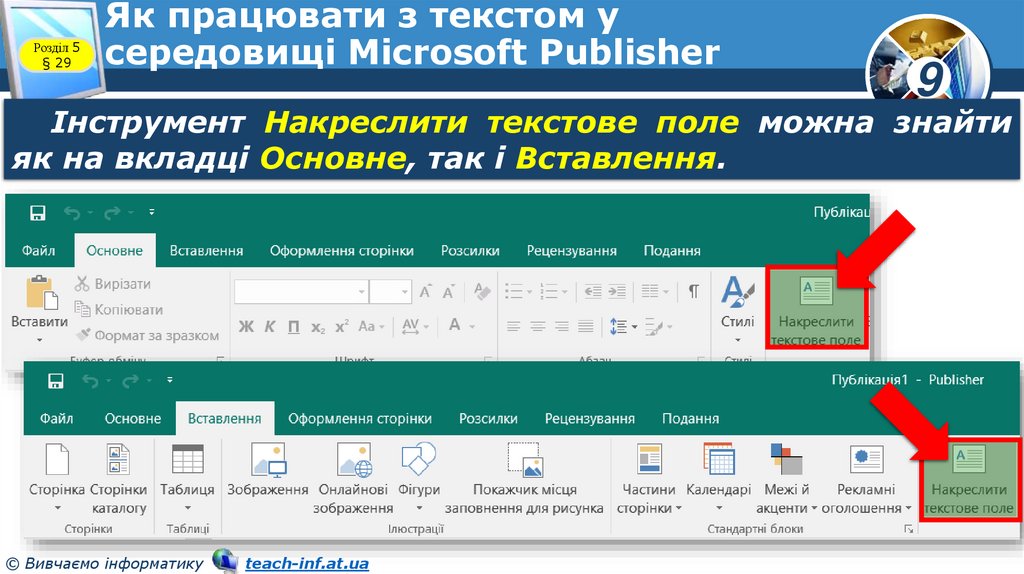Screen dimensions: 1024x574
Task: Open the Розсилки tab in the lower window
Action: (488, 419)
